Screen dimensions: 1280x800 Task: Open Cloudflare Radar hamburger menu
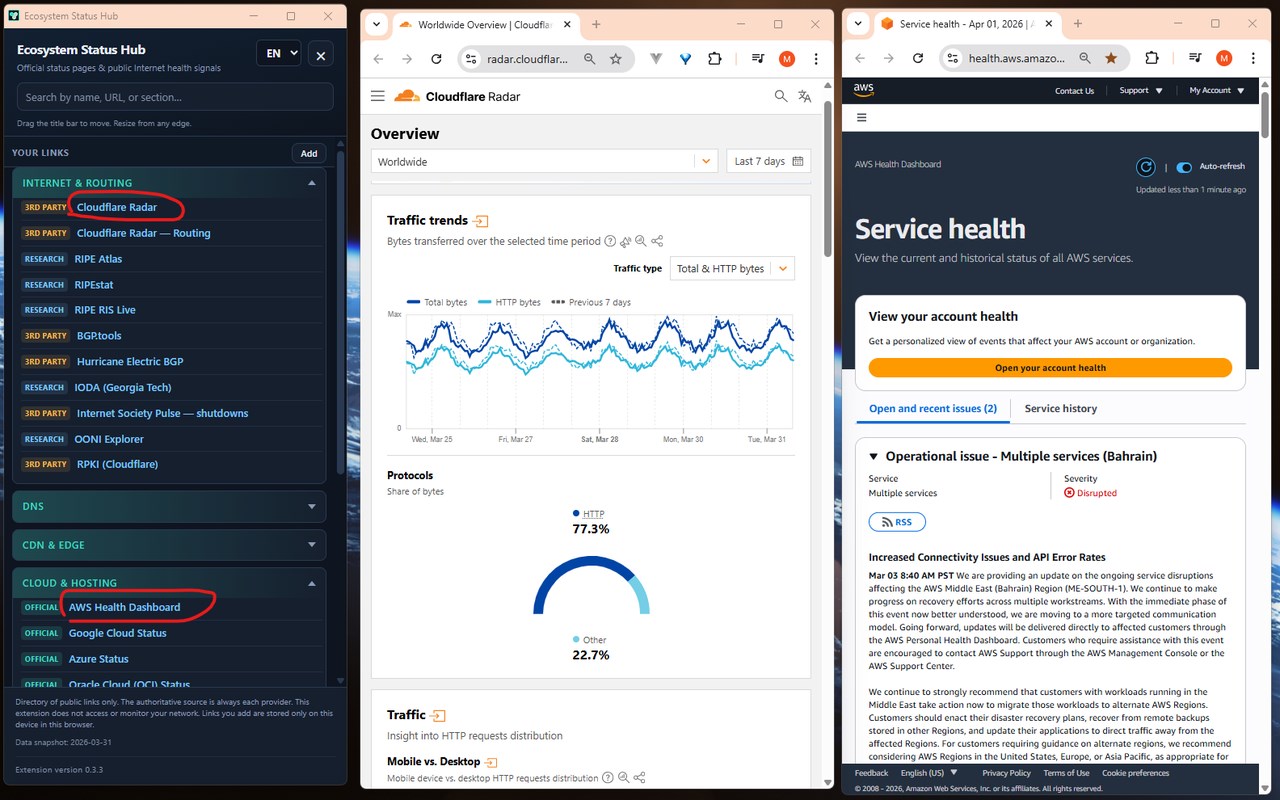click(x=377, y=96)
